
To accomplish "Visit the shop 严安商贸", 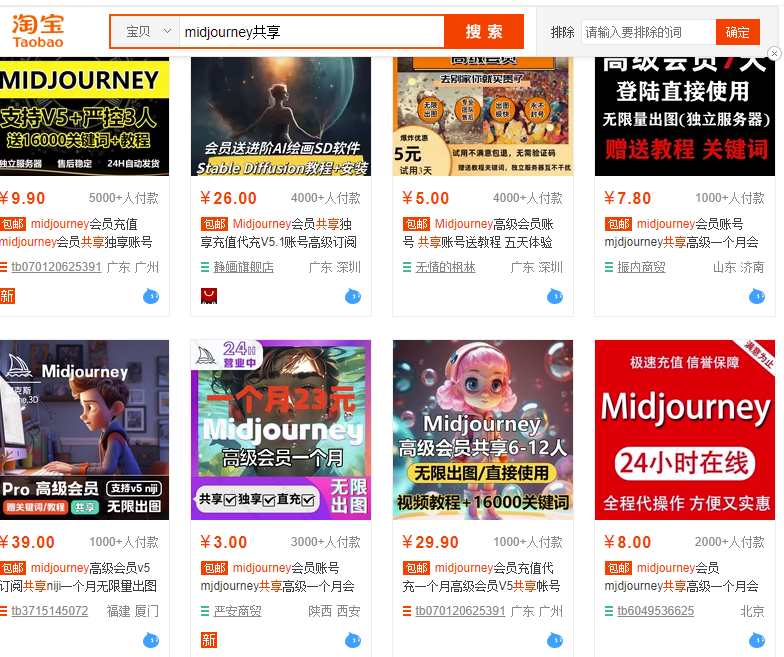I will 238,611.
